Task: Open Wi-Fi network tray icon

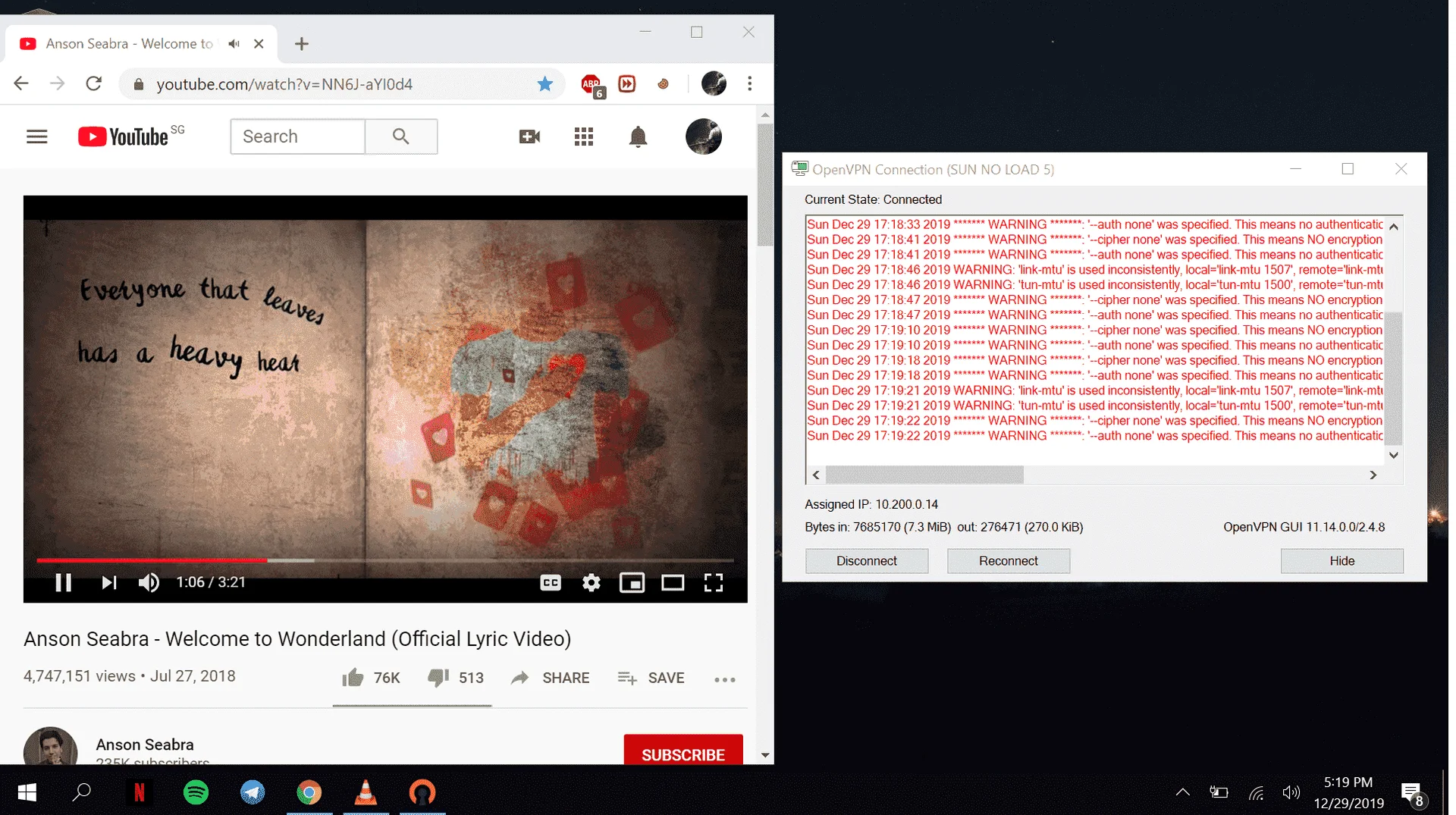Action: [1257, 793]
